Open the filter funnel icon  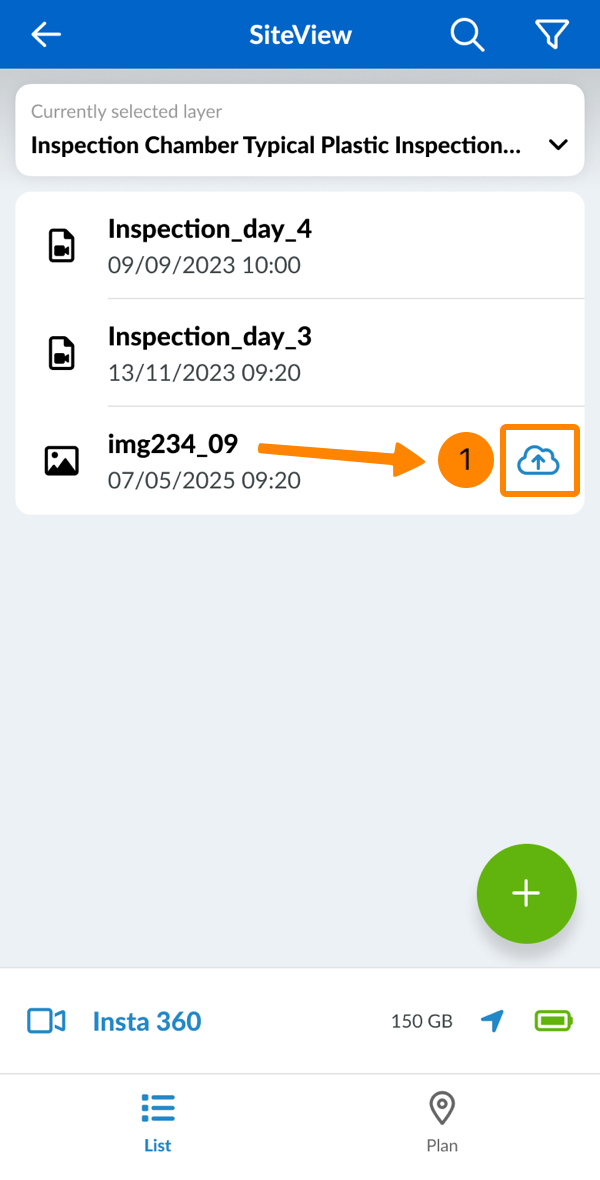552,35
